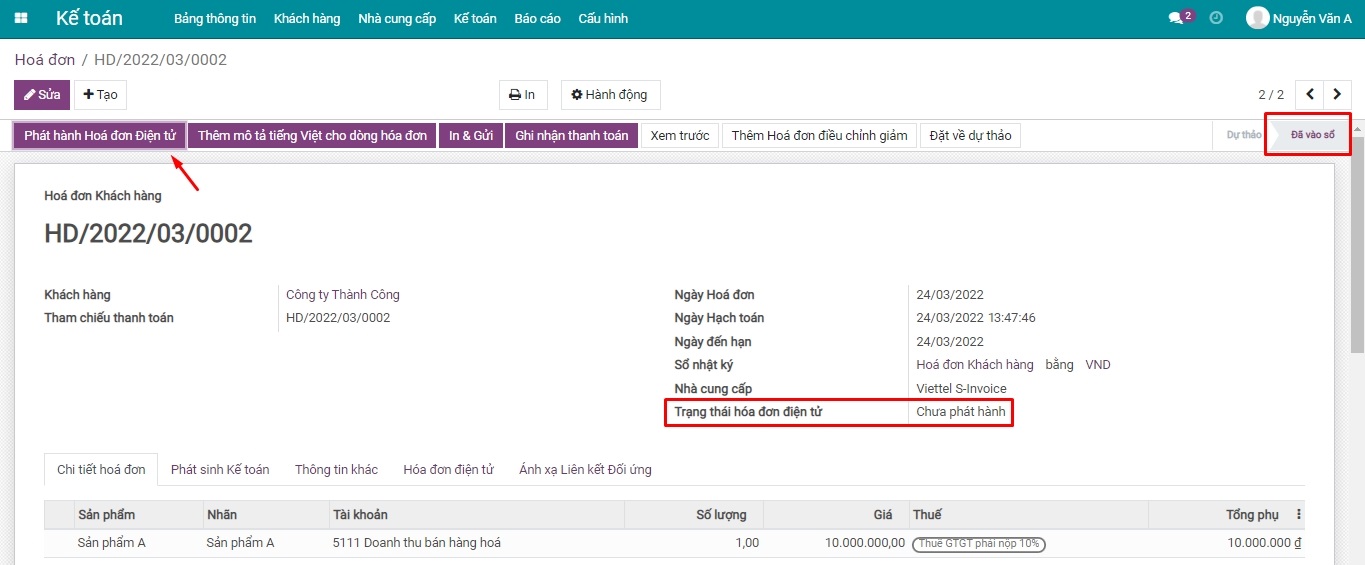
Task: Click Ghi nhận thanh toán button
Action: click(571, 136)
